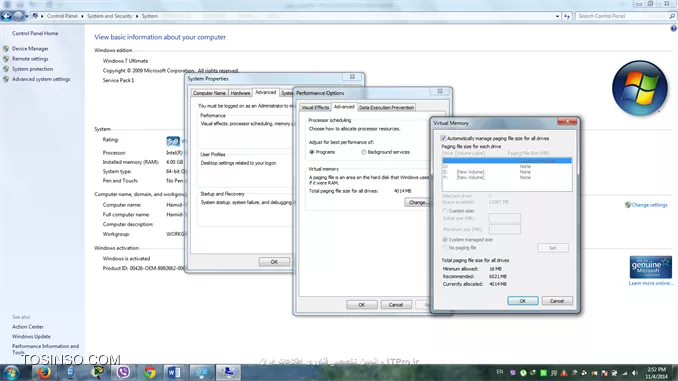Image resolution: width=678 pixels, height=381 pixels.
Task: Click in the Search Control Panel box
Action: (623, 16)
